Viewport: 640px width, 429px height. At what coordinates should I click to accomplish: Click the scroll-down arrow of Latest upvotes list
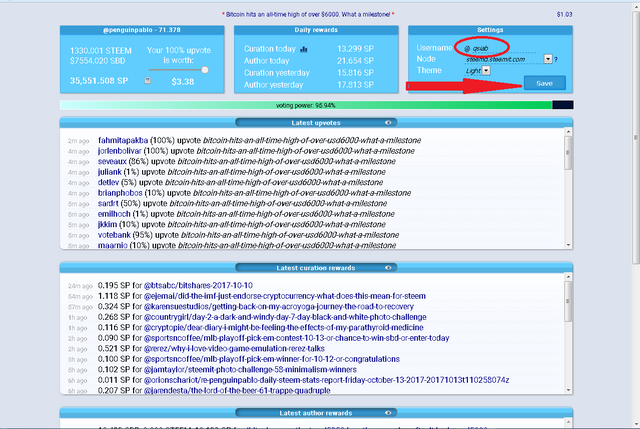pyautogui.click(x=568, y=245)
